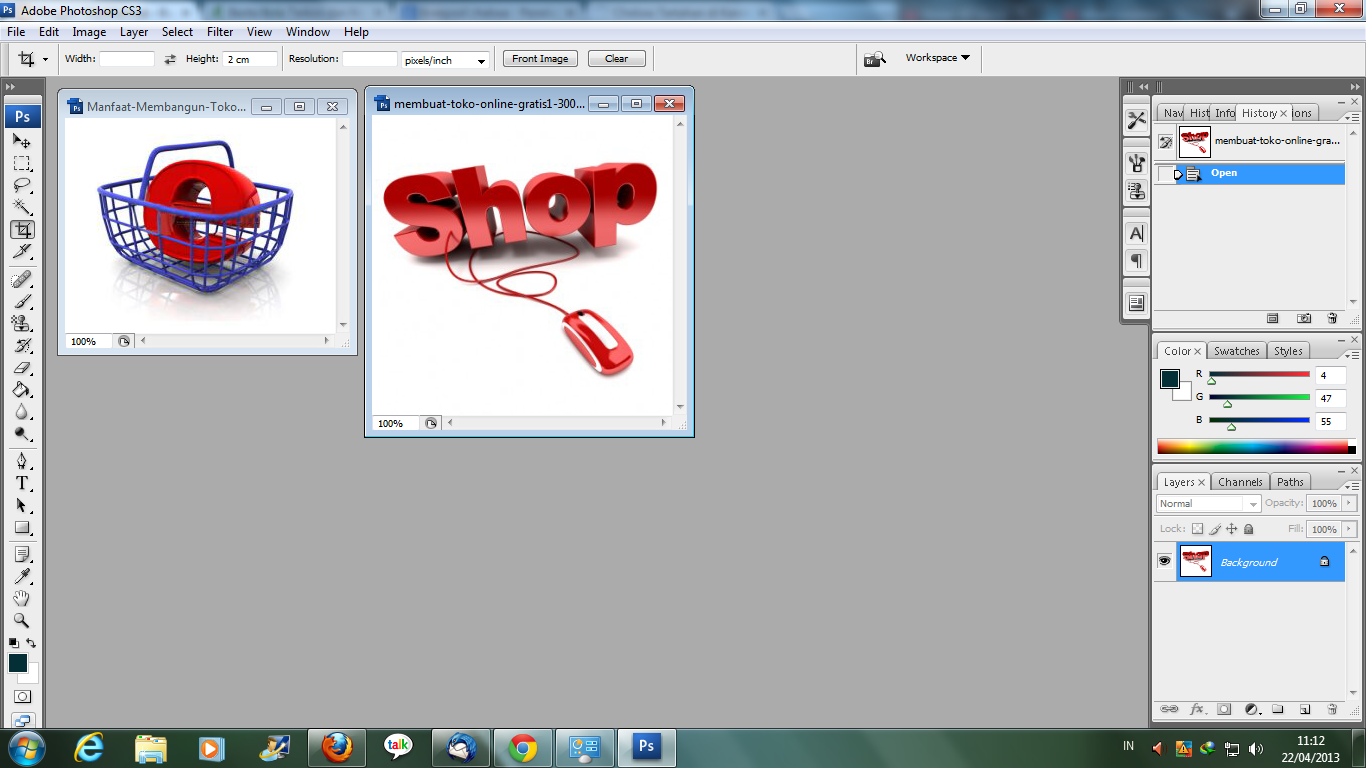Open the Character panel icon
The width and height of the screenshot is (1366, 768).
(1136, 233)
